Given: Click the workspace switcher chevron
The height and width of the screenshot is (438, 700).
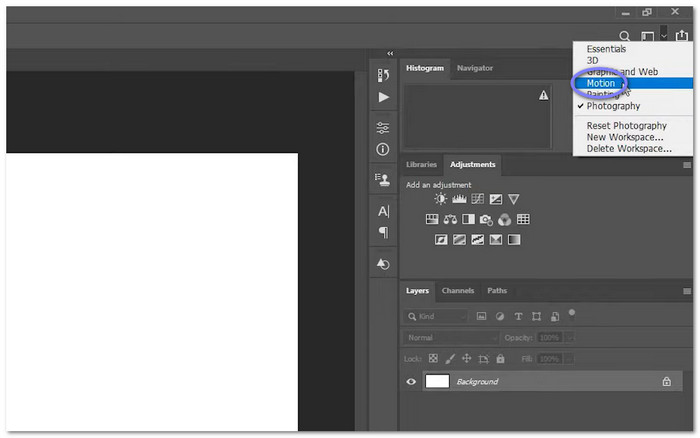Looking at the screenshot, I should tap(664, 36).
